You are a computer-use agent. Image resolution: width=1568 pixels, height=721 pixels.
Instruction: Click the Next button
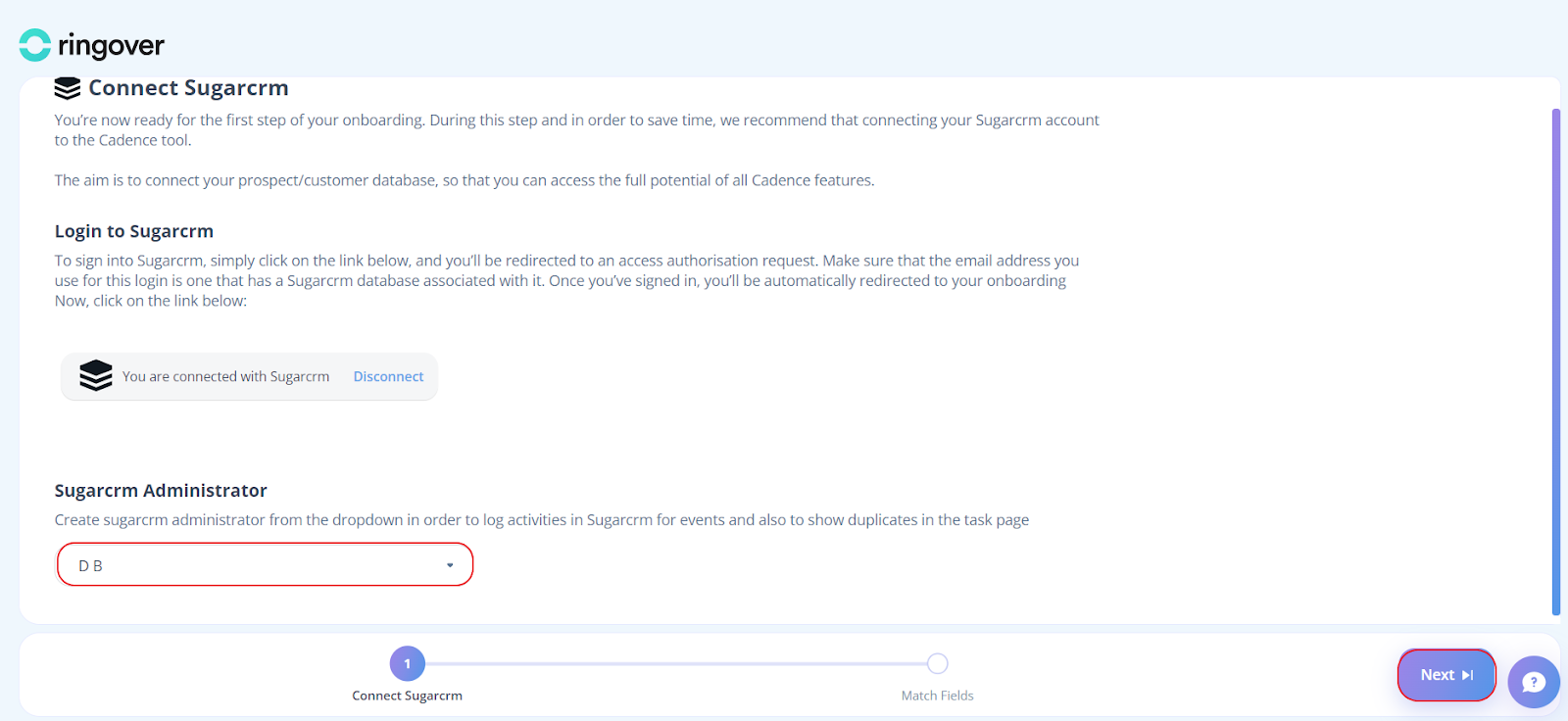coord(1446,675)
